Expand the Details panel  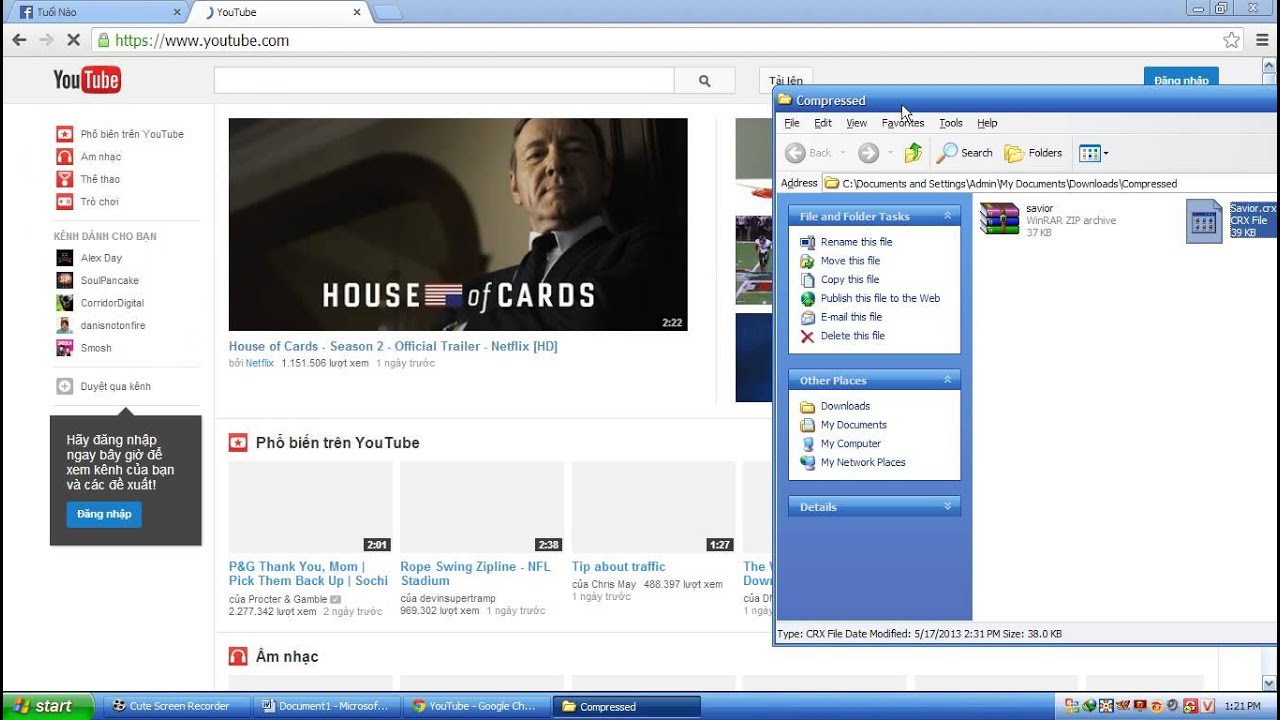click(947, 507)
